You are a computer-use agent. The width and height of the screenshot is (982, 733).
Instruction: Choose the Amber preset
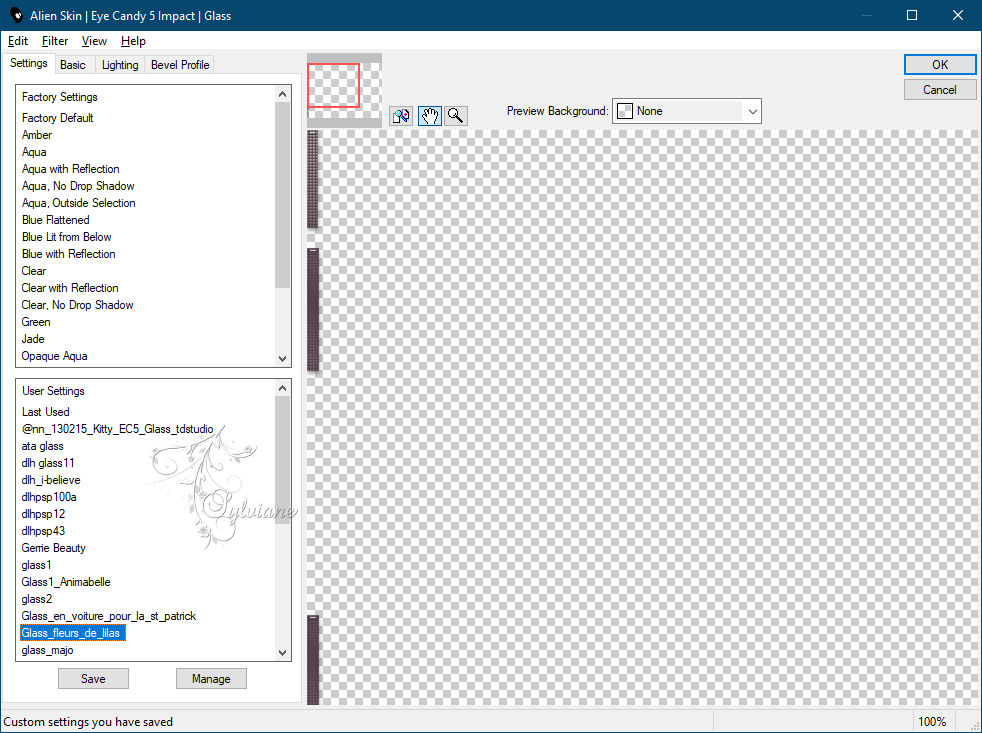pyautogui.click(x=37, y=135)
